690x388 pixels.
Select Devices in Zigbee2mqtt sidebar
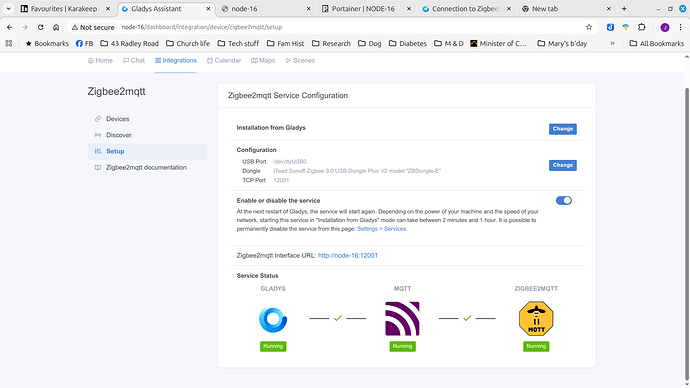pos(147,119)
